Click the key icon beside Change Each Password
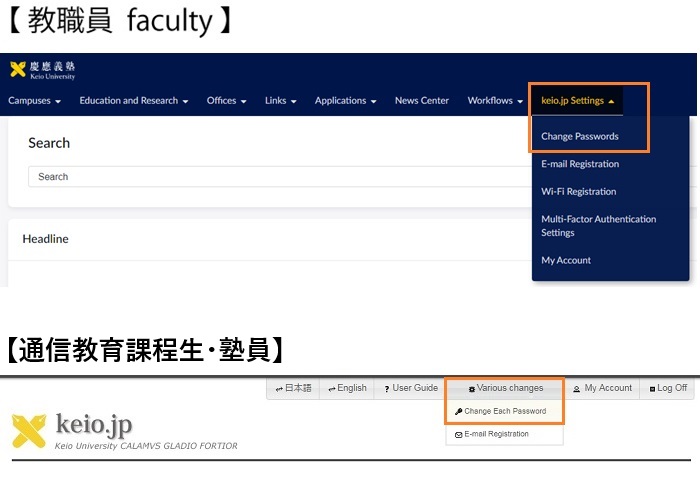The image size is (700, 483). coord(458,412)
